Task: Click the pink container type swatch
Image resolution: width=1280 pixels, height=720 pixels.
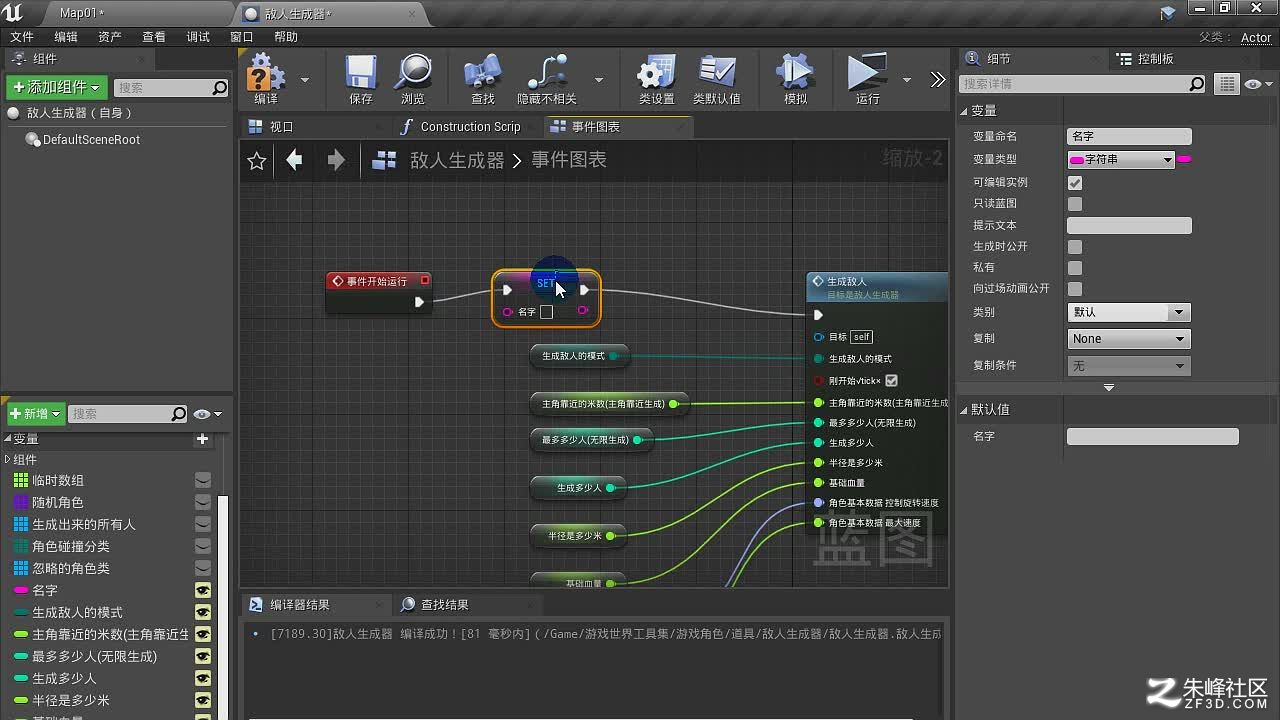Action: click(1184, 160)
